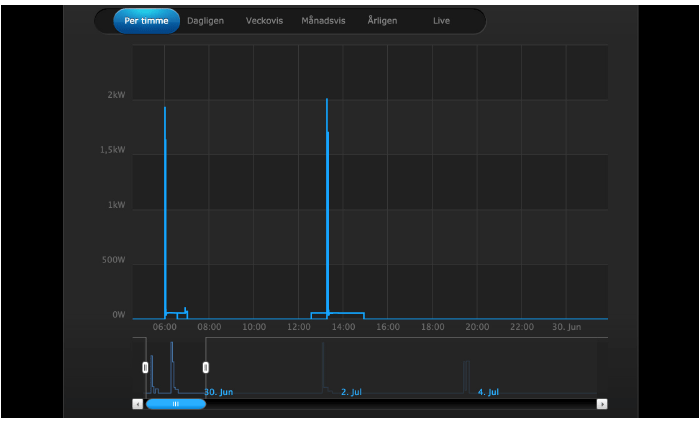Click the left range selector handle
The height and width of the screenshot is (423, 700).
tap(146, 368)
